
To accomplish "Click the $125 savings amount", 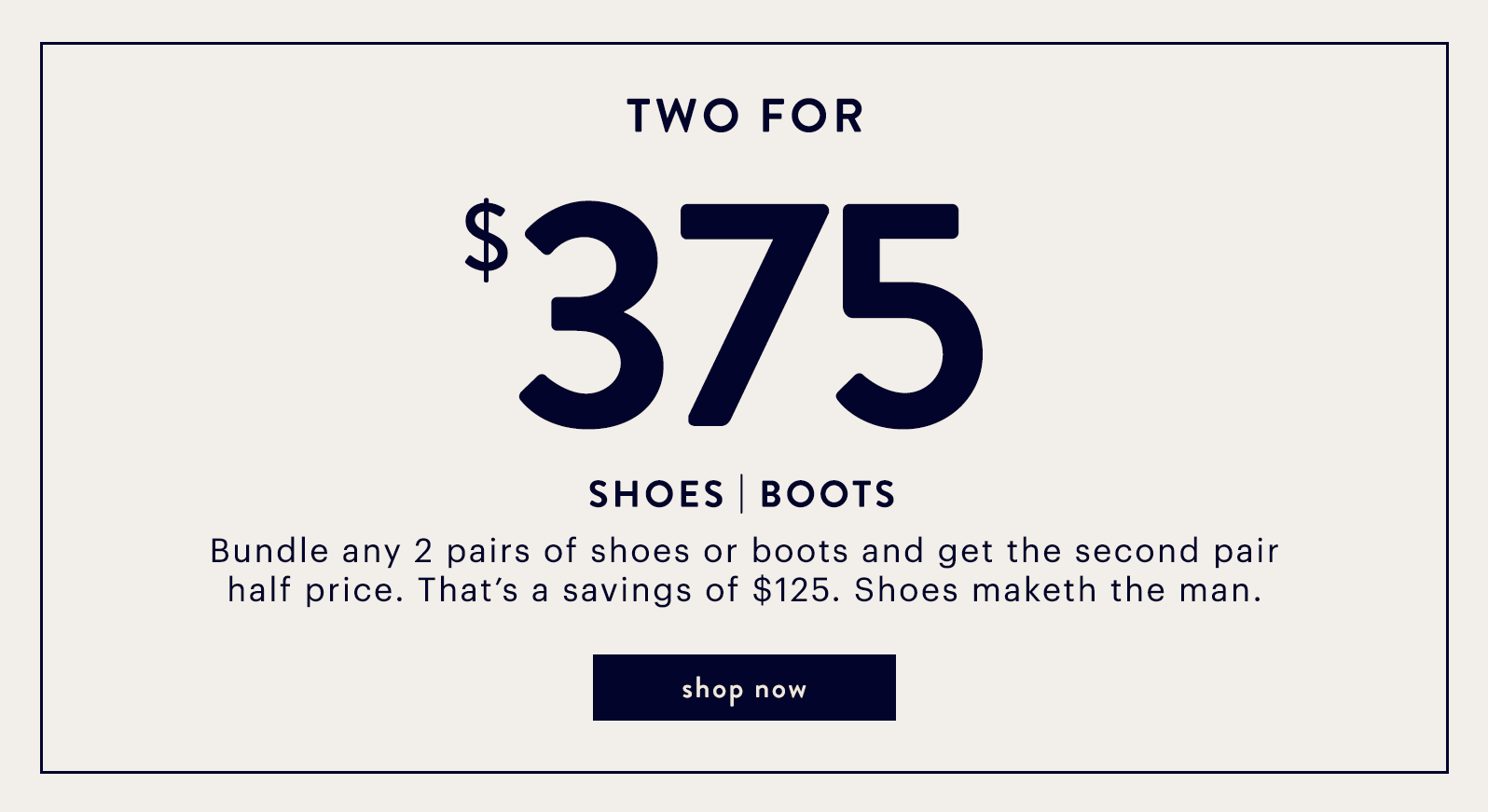I will coord(791,590).
